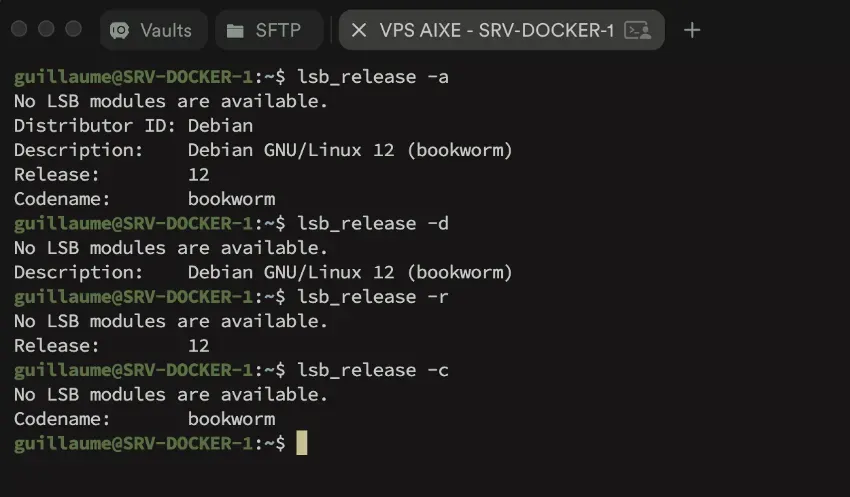
Task: Click the yellow minimize window button
Action: 46,29
